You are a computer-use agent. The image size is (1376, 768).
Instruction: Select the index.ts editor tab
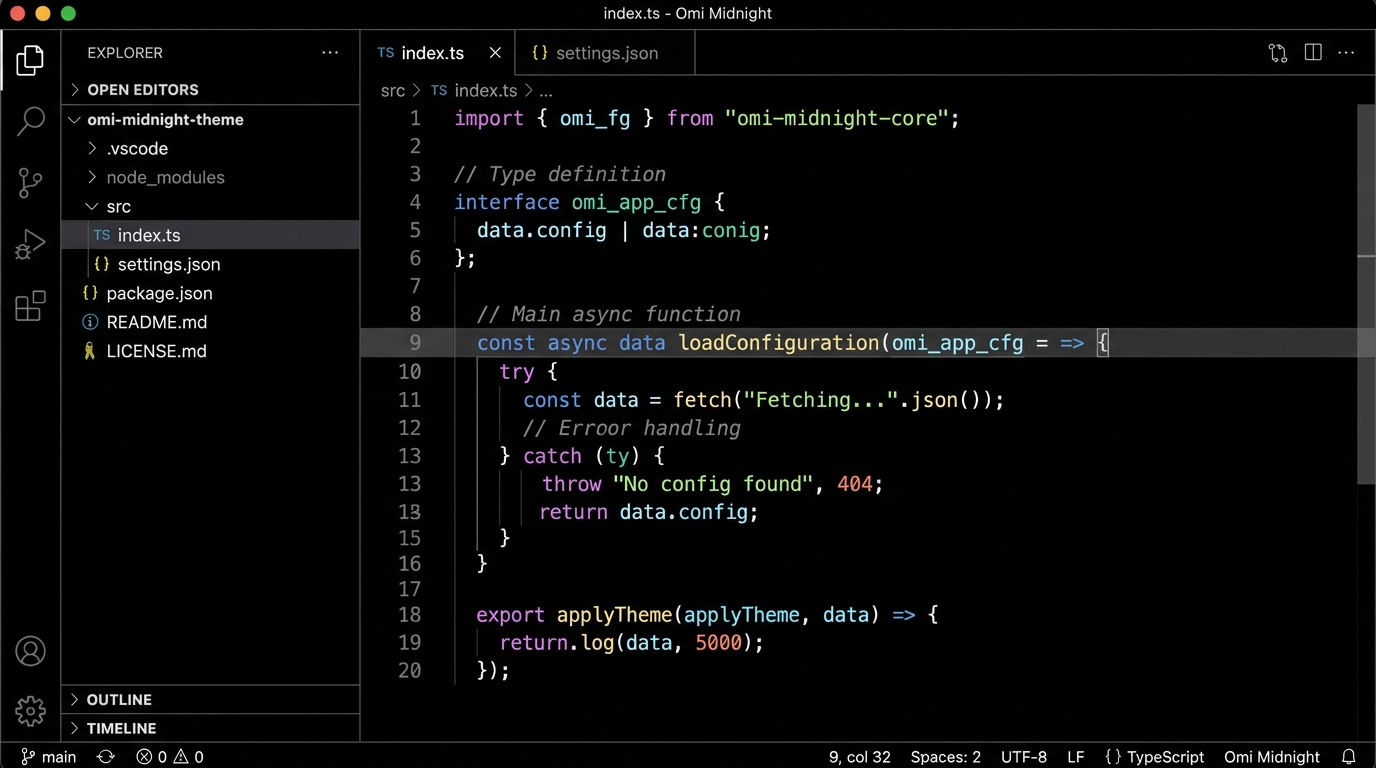[x=438, y=53]
